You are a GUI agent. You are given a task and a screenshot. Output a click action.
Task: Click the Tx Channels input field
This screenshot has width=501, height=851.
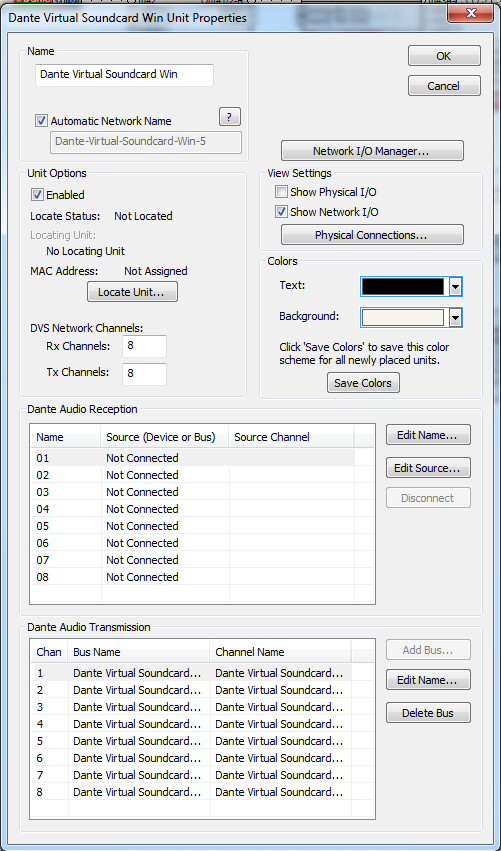tap(144, 374)
